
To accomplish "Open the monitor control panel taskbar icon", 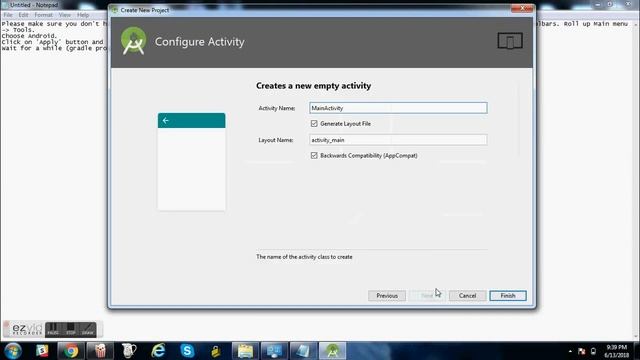I will coord(274,351).
